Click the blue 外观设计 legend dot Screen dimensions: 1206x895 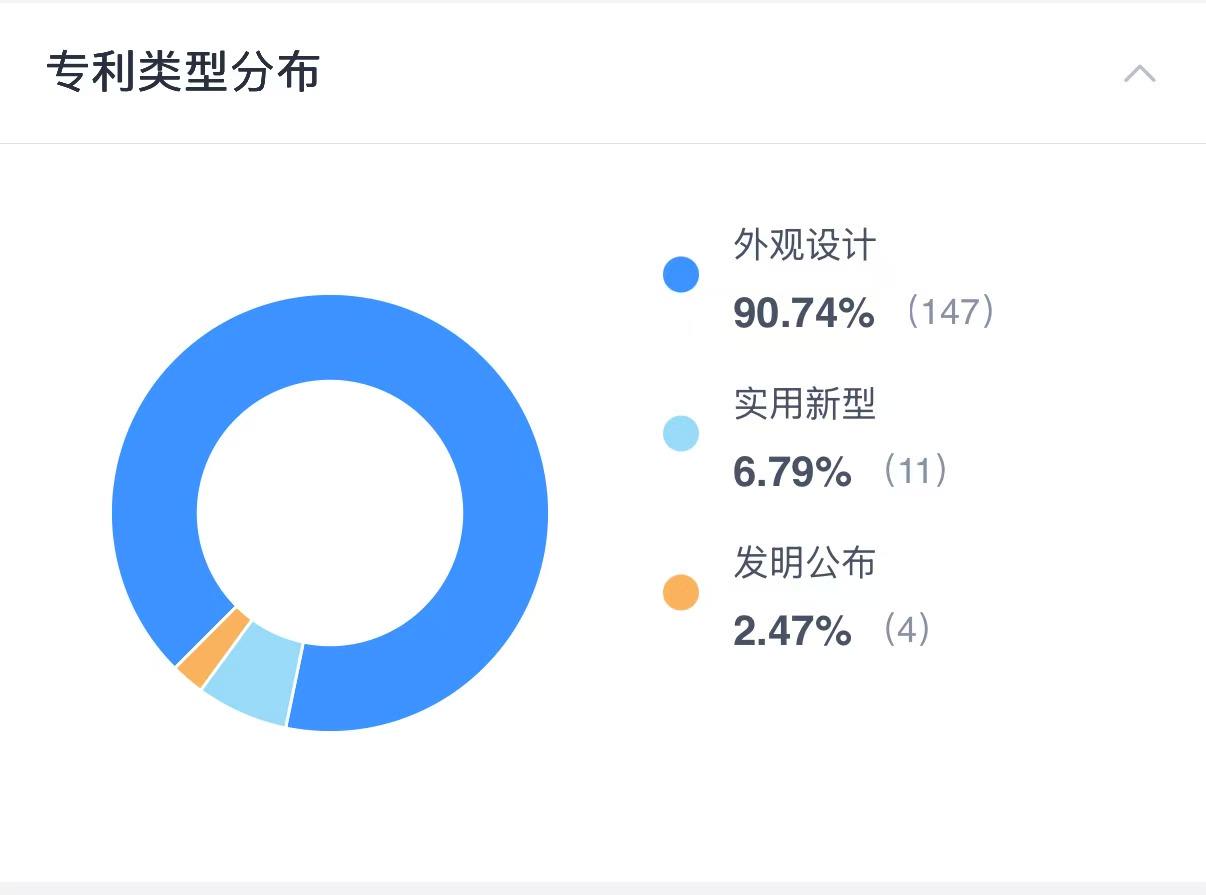pos(681,274)
